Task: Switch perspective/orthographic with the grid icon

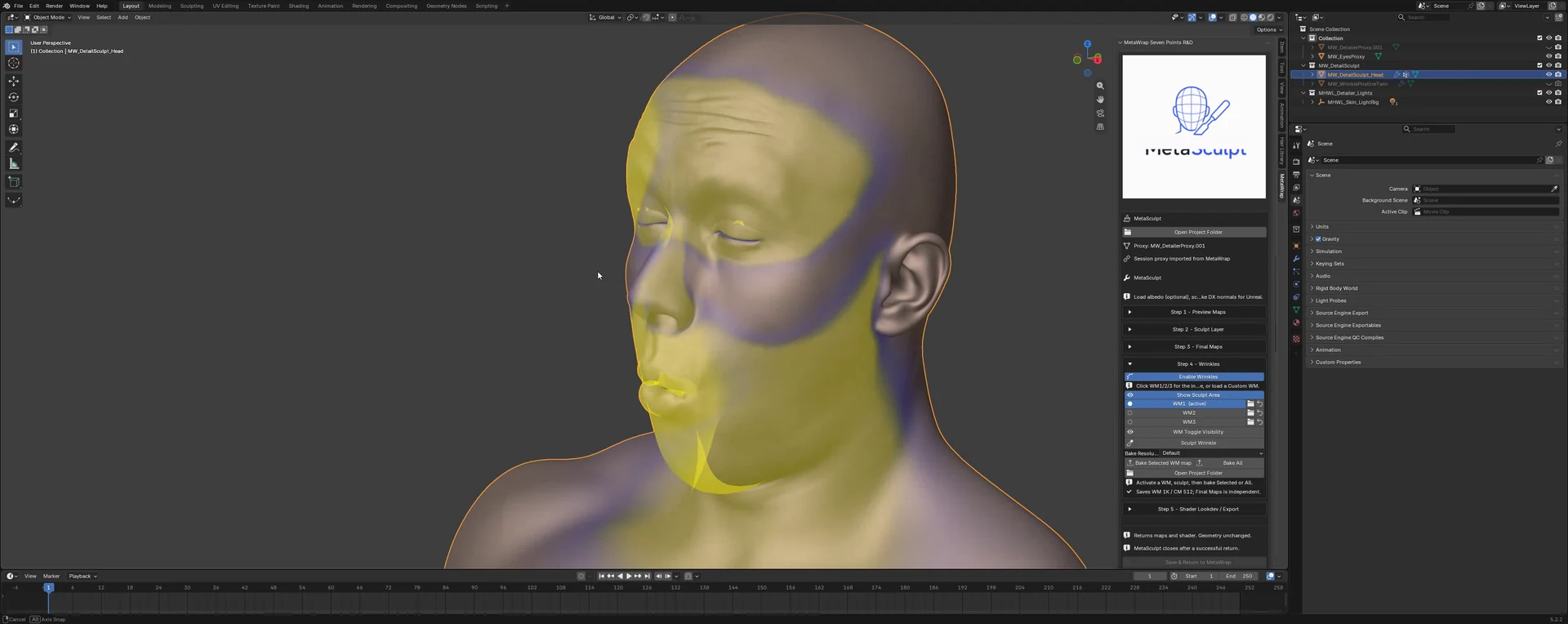Action: point(1100,127)
